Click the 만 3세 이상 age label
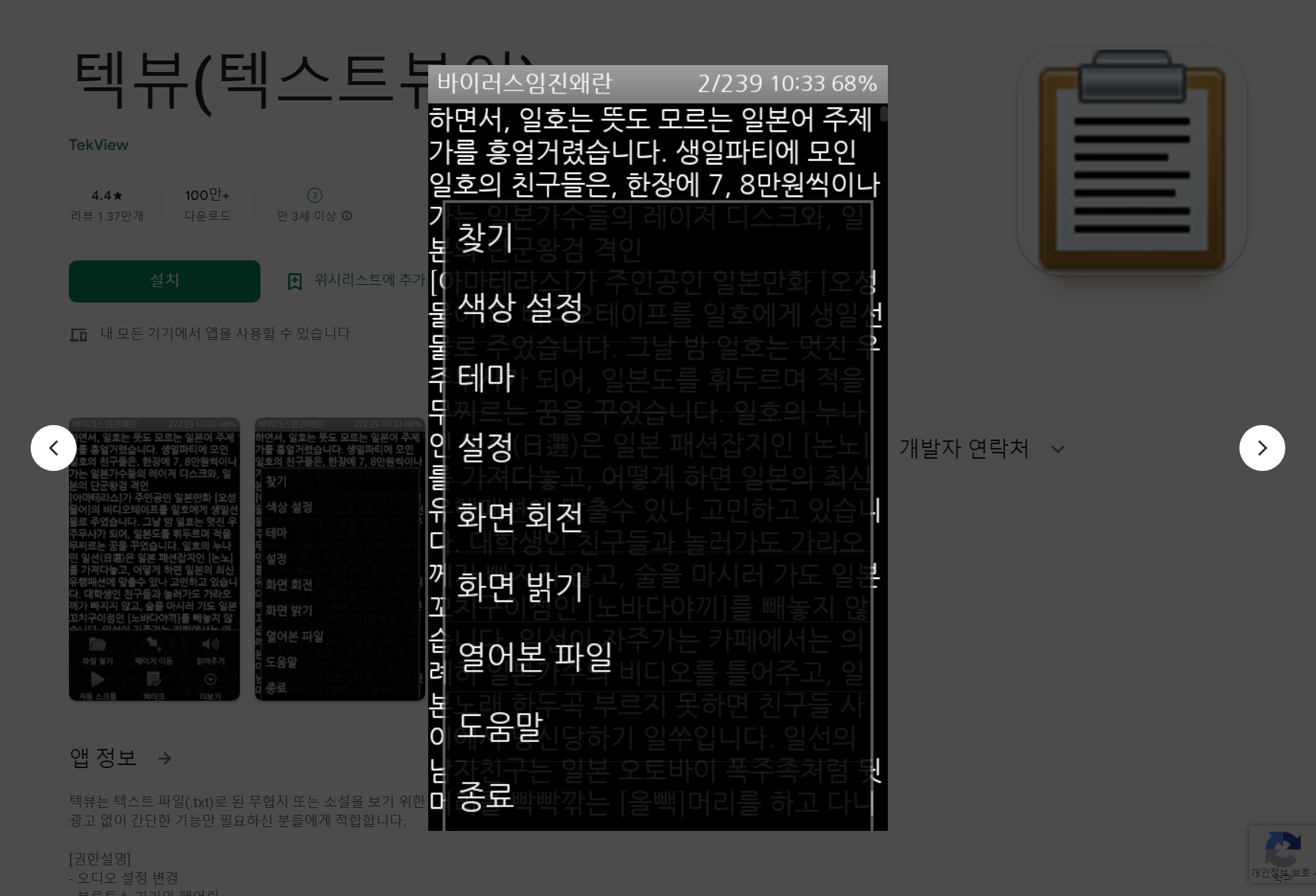 [x=306, y=216]
